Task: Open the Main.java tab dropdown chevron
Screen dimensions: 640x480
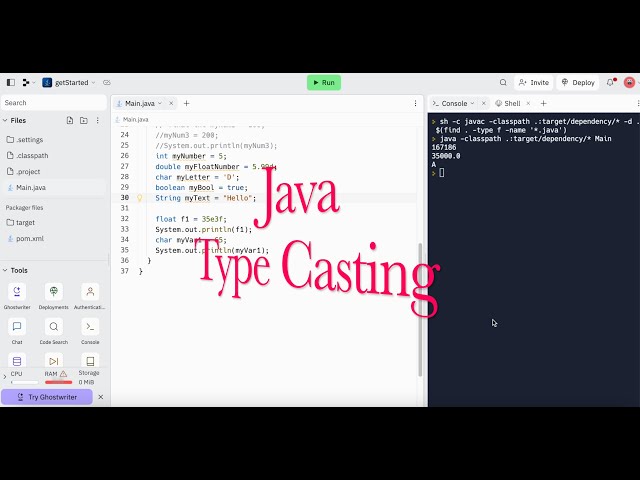Action: (160, 104)
